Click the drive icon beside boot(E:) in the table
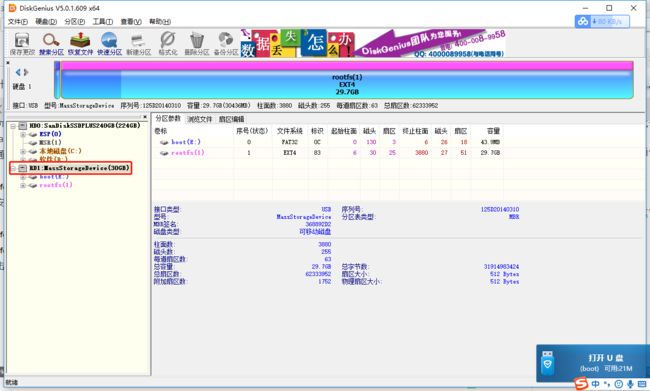Viewport: 650px width, 391px height. [x=164, y=142]
